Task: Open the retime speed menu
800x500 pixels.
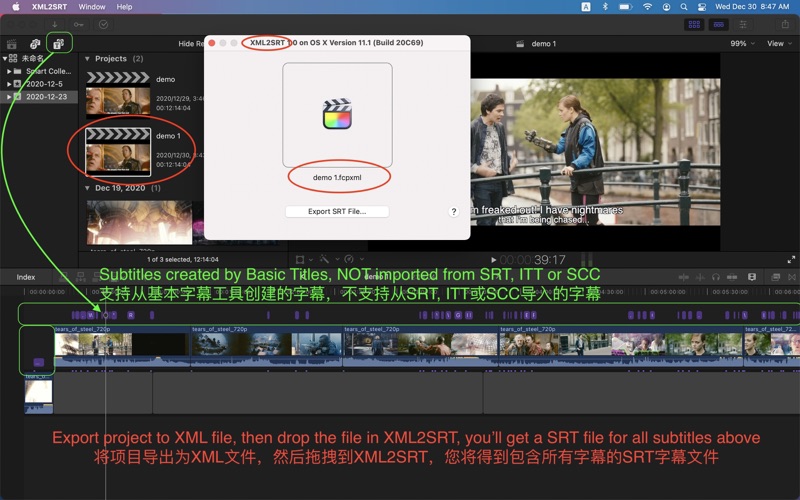Action: (x=354, y=260)
